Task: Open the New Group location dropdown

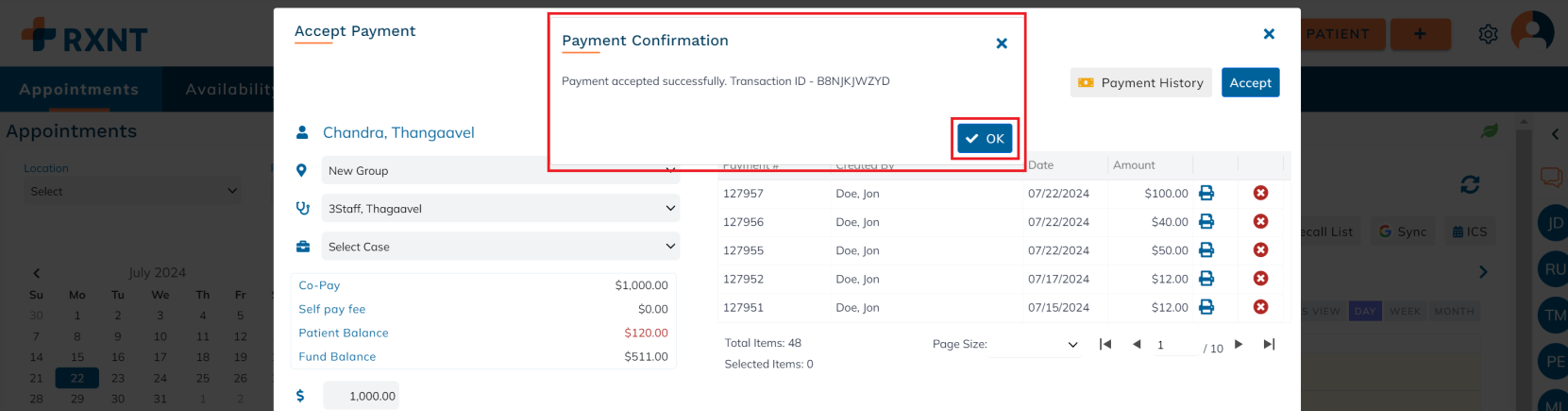Action: 500,171
